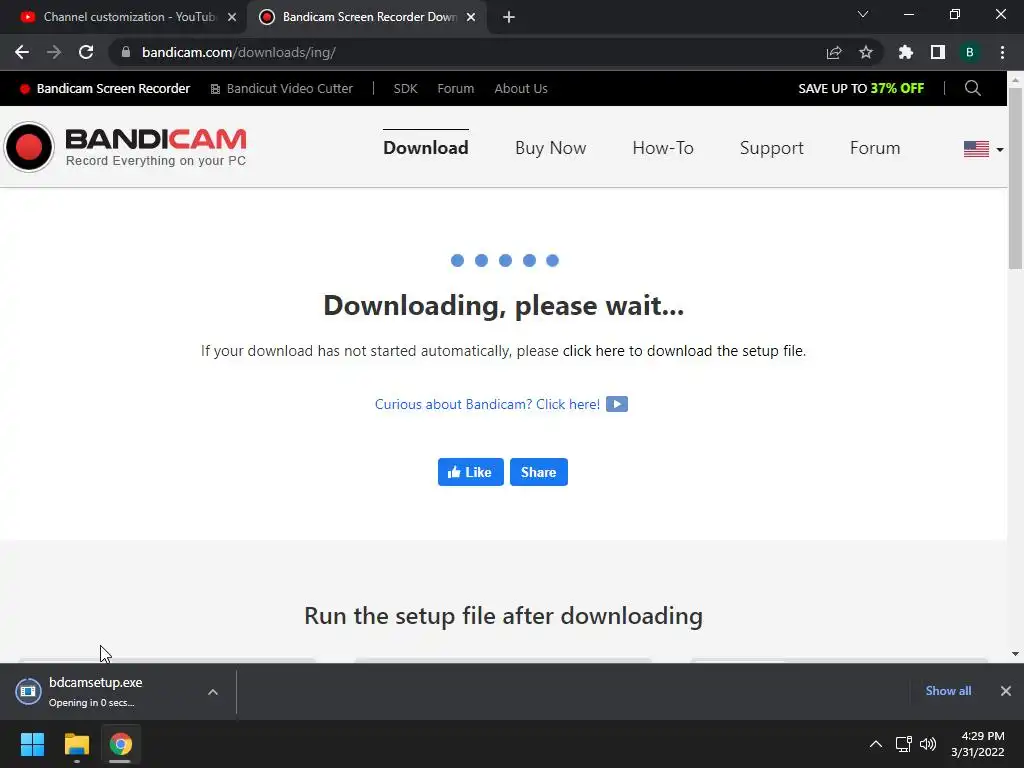Open a new browser tab
Viewport: 1024px width, 768px height.
pyautogui.click(x=509, y=17)
